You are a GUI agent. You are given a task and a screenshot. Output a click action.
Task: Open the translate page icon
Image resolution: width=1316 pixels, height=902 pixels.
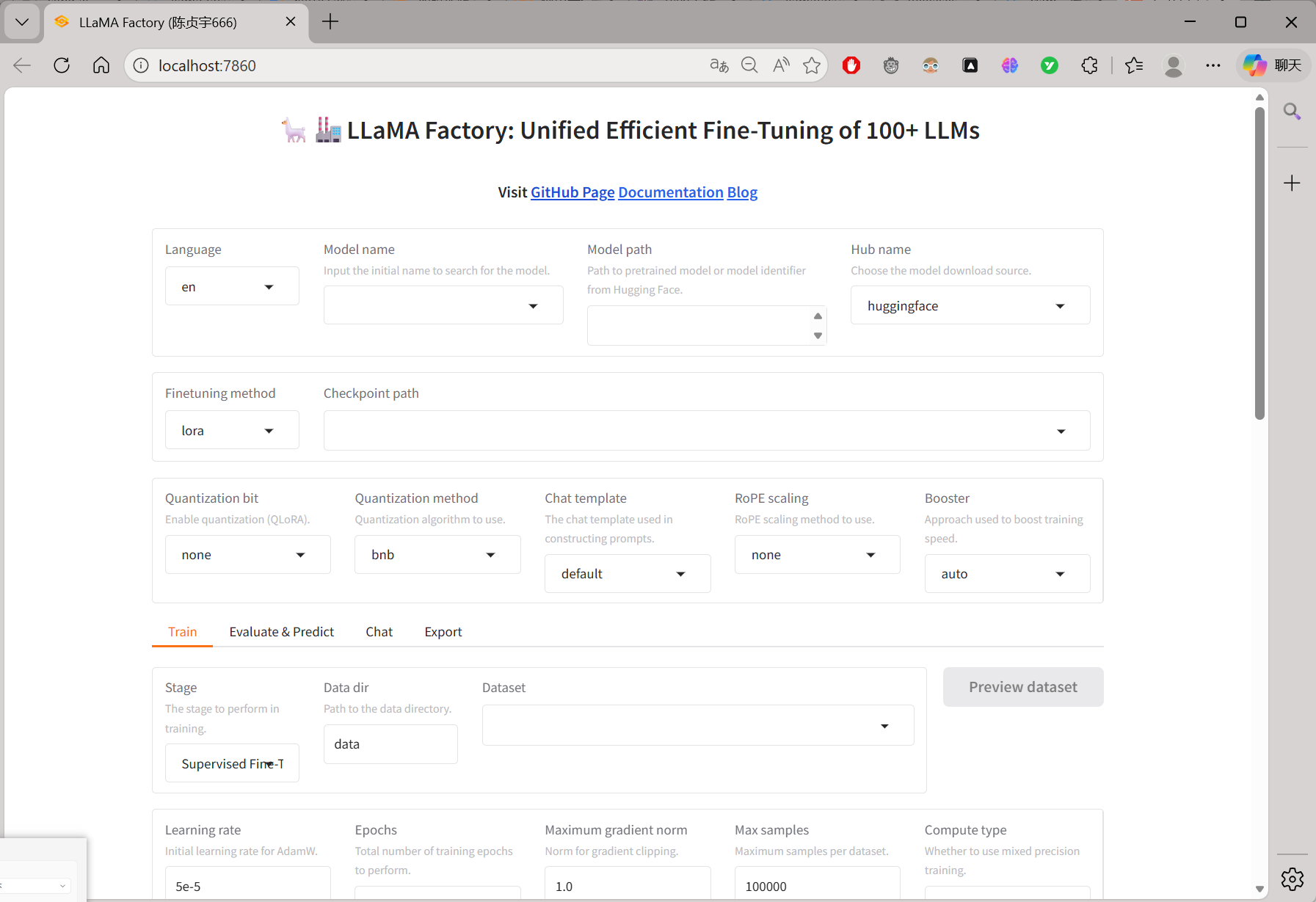pyautogui.click(x=719, y=65)
